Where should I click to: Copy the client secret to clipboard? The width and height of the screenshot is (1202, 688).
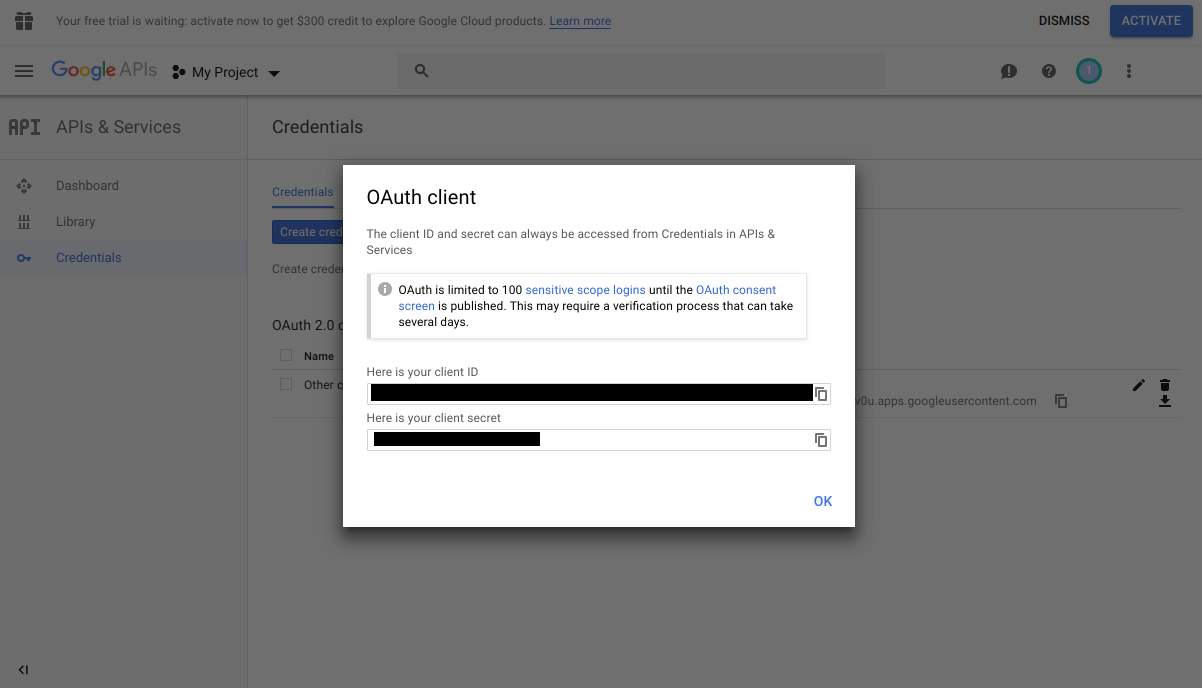point(820,439)
